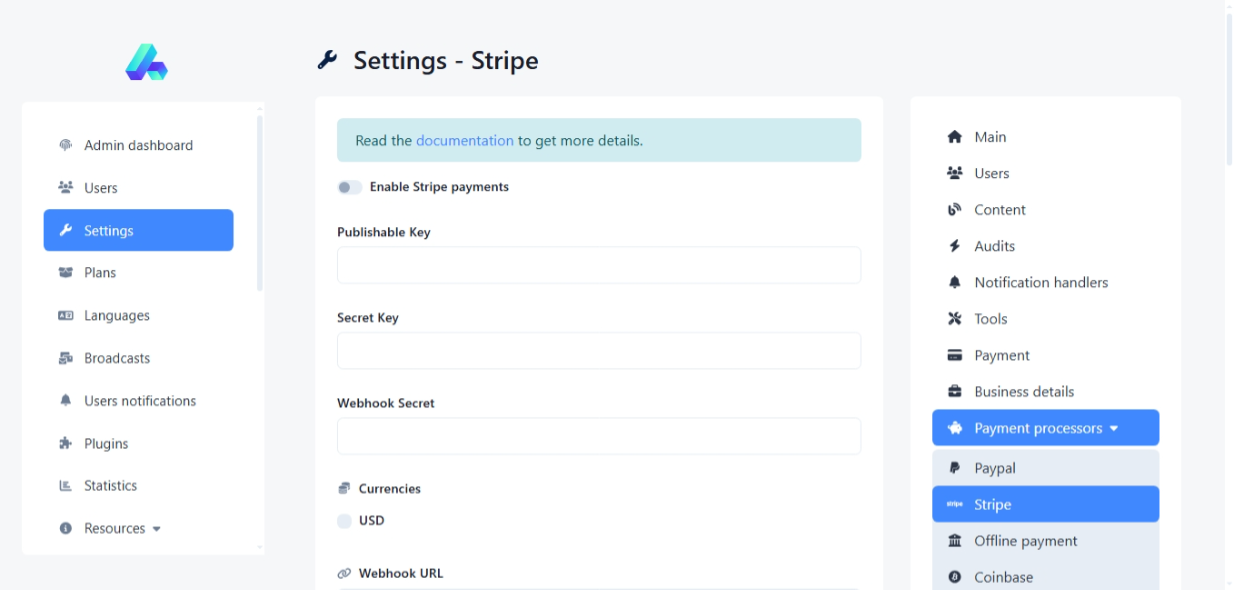Image resolution: width=1234 pixels, height=590 pixels.
Task: Click the Statistics chart icon
Action: point(66,486)
